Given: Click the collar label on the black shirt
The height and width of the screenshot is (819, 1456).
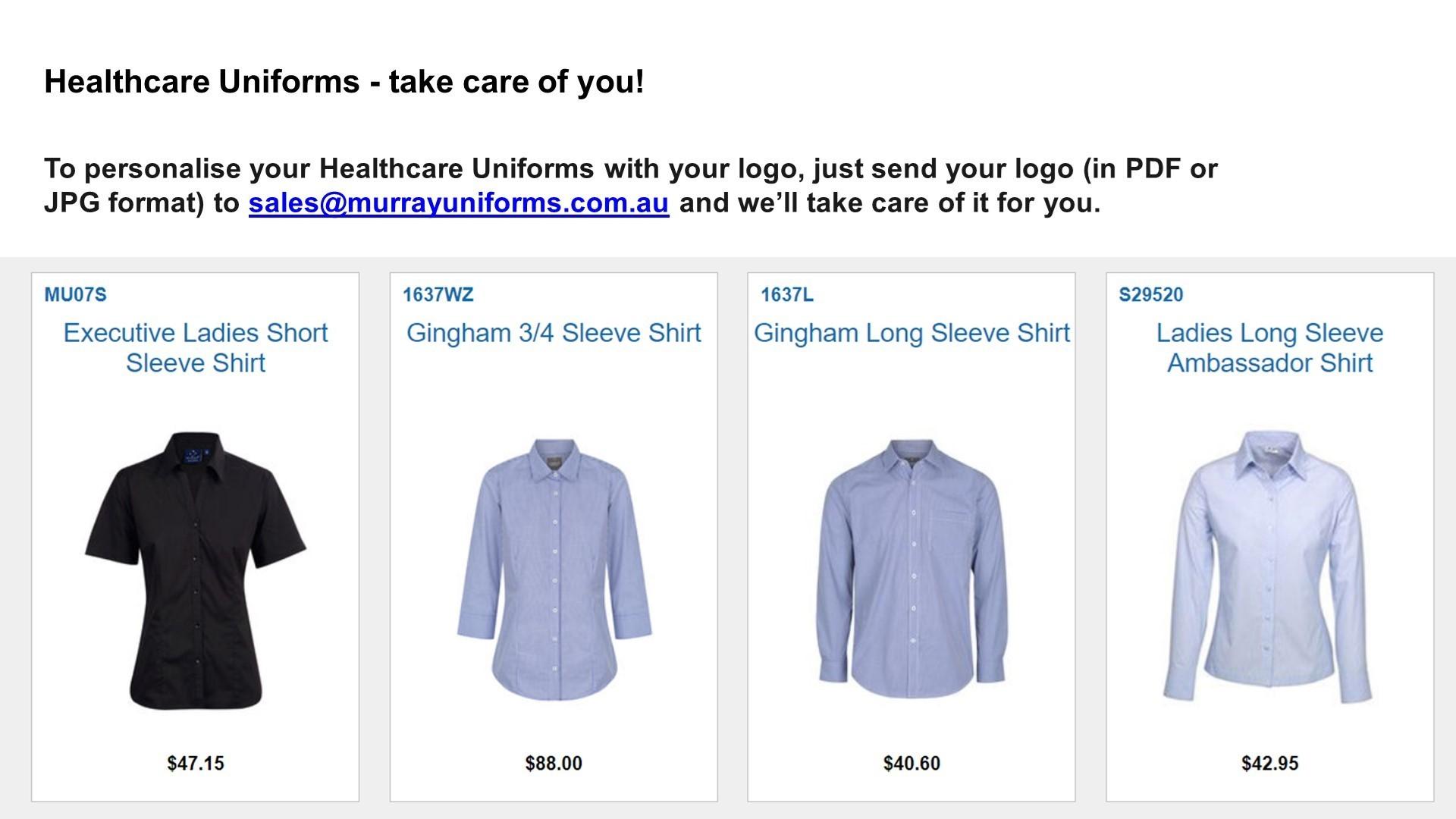Looking at the screenshot, I should [x=194, y=457].
